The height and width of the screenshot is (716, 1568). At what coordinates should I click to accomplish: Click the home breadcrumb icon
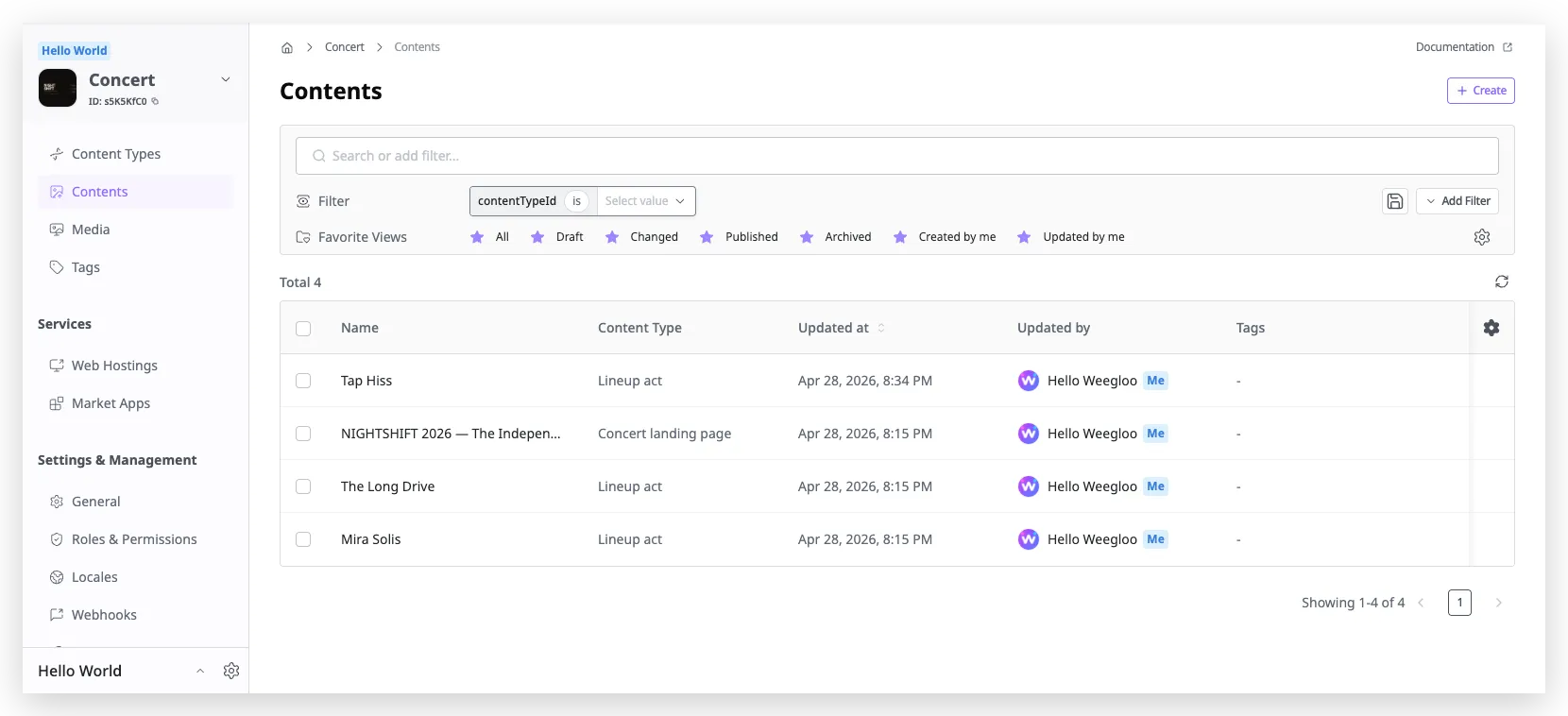287,47
